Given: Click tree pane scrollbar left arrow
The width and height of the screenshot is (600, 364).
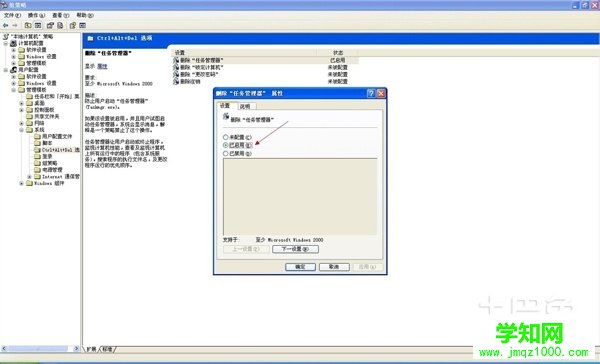Looking at the screenshot, I should pos(4,349).
